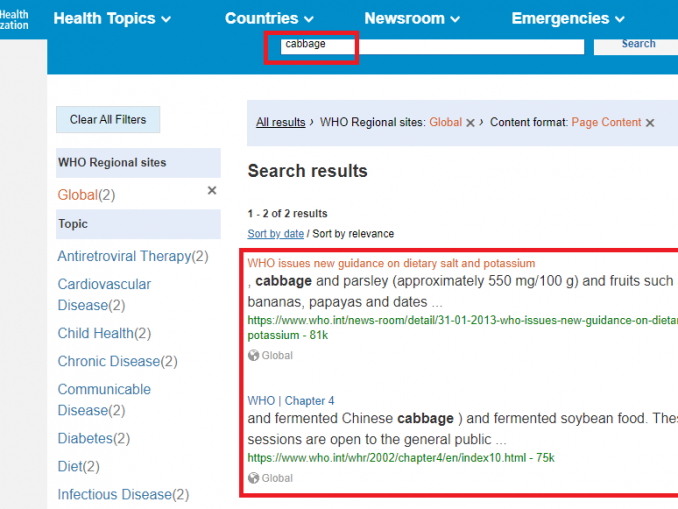Click the 1 - 2 of 2 results count
Viewport: 678px width, 509px height.
tap(288, 214)
